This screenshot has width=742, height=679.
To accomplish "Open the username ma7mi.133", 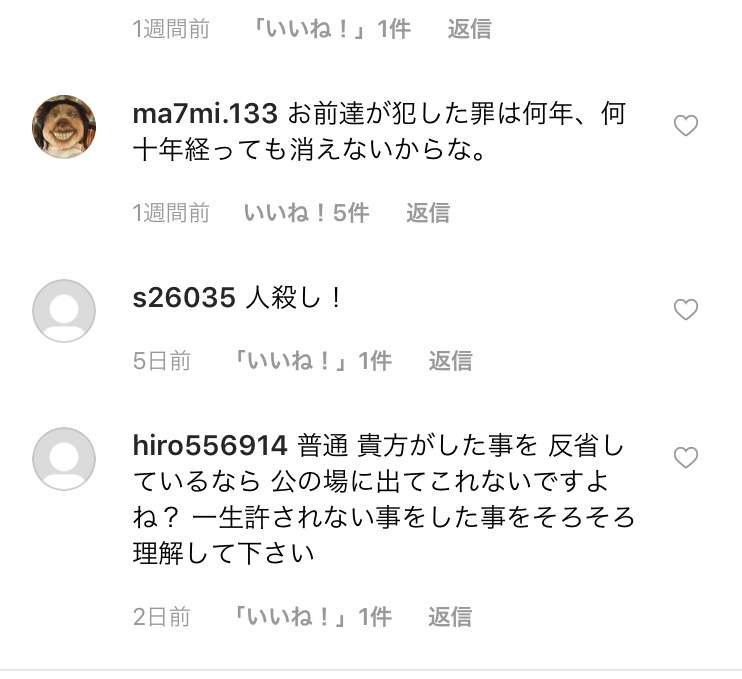I will [205, 114].
